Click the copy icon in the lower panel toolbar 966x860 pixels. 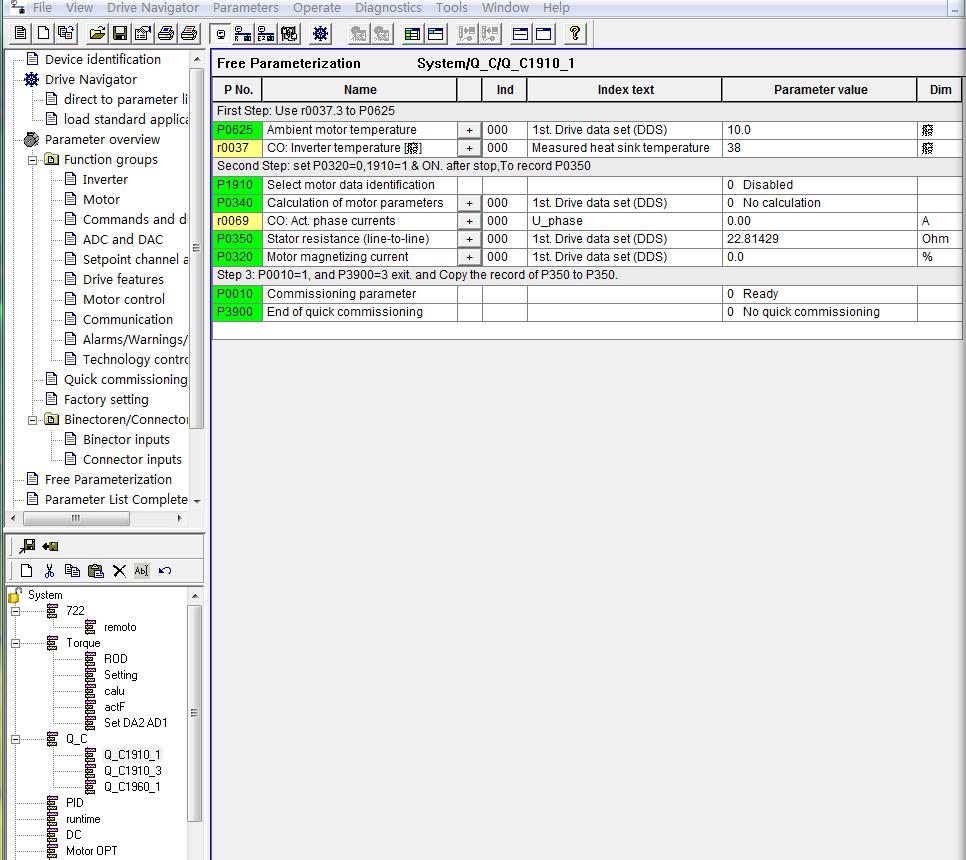click(72, 571)
